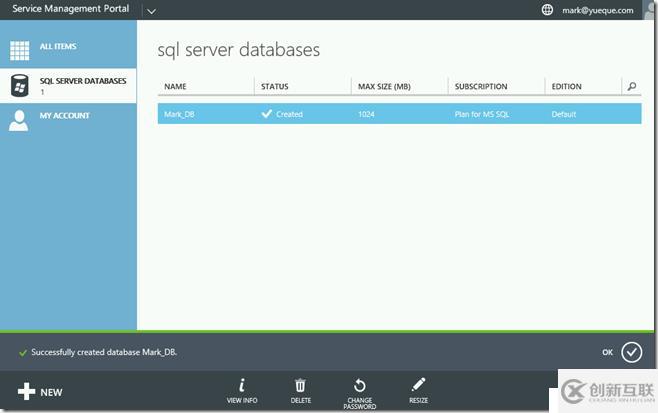Click the Successfully created database message
The image size is (658, 413).
click(104, 352)
